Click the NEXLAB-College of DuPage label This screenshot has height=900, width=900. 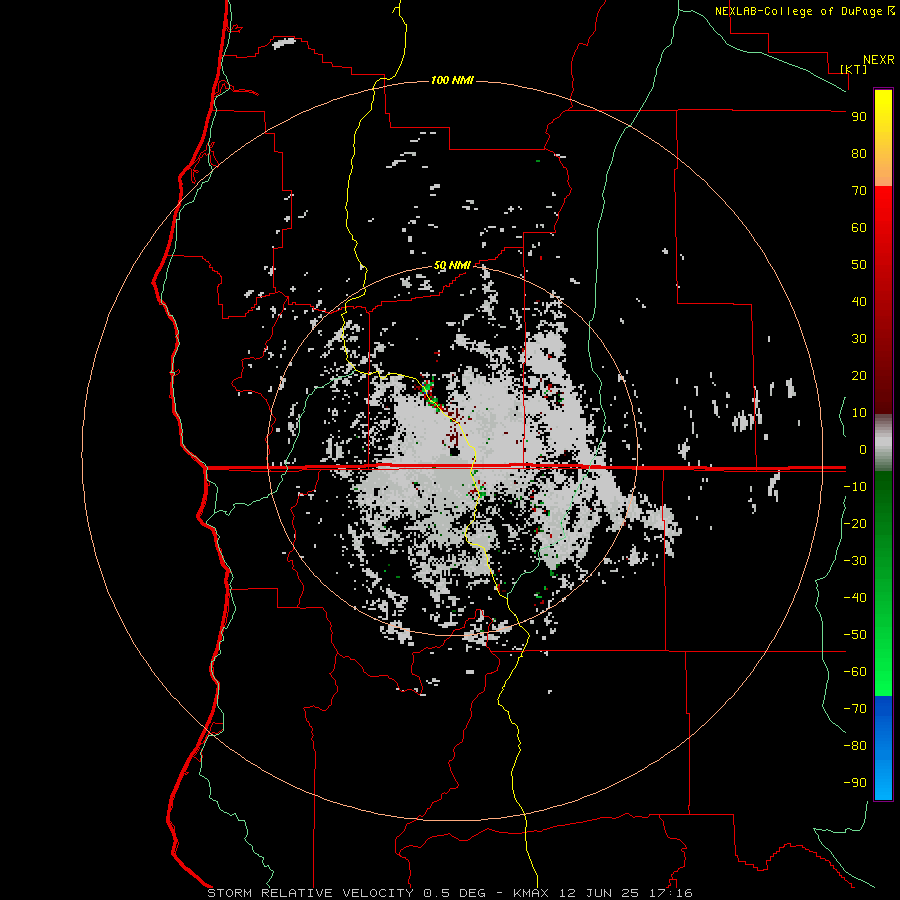798,11
